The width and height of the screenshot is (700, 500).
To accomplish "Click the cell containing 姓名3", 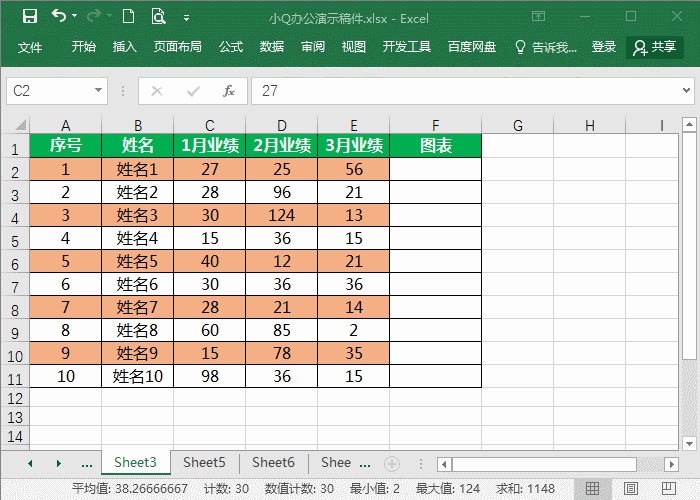I will tap(138, 215).
